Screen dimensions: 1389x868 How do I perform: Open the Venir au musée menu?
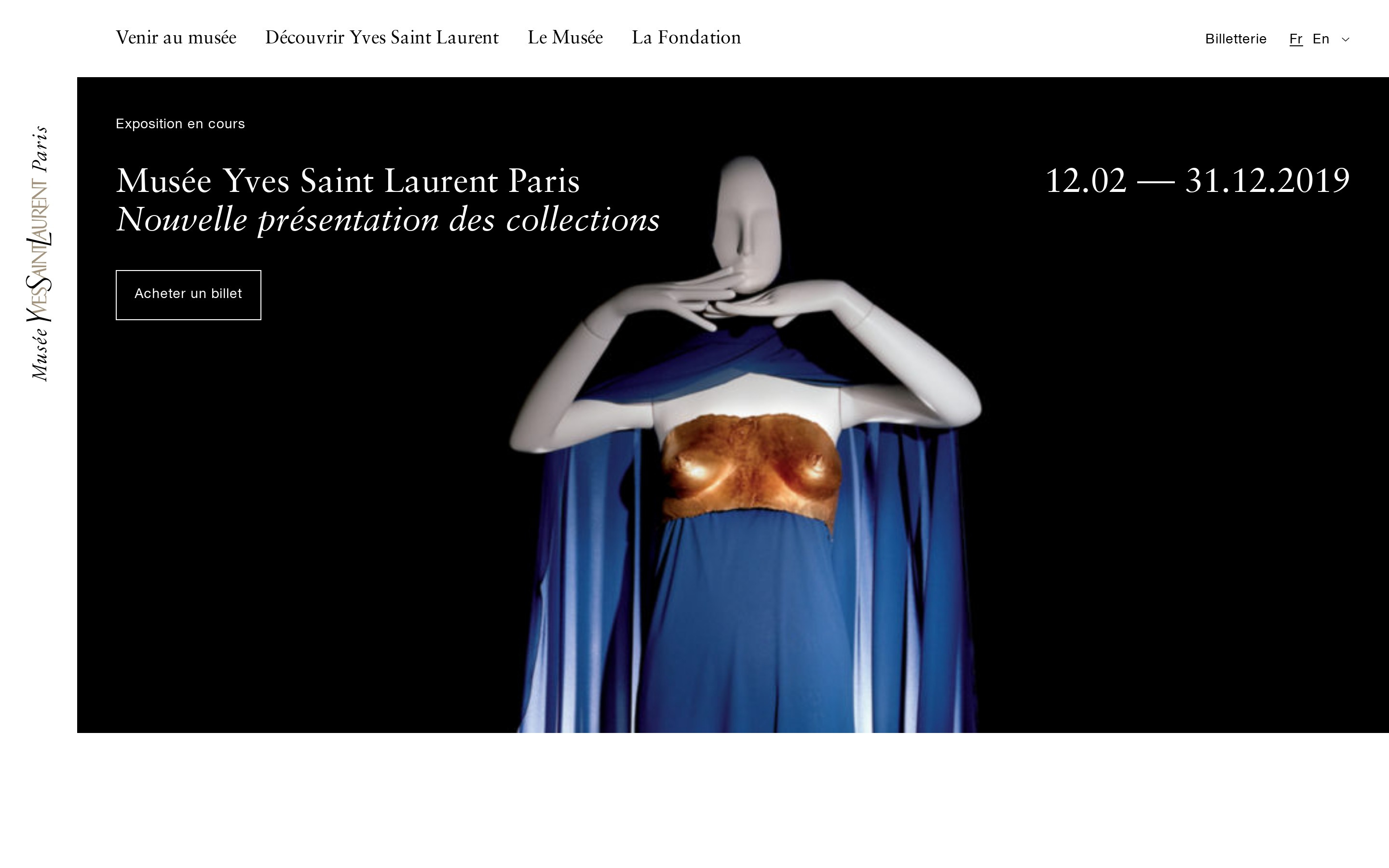(176, 38)
